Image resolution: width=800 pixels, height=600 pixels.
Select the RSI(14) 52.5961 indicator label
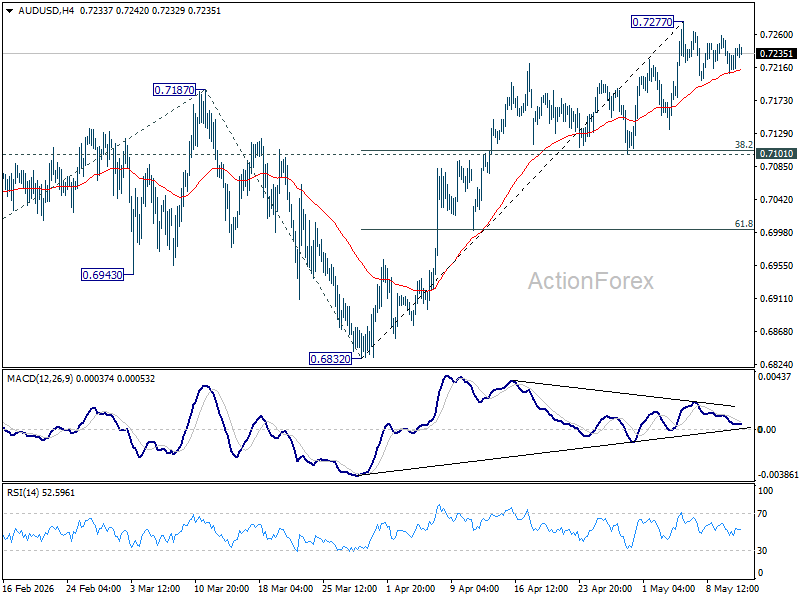click(x=41, y=493)
